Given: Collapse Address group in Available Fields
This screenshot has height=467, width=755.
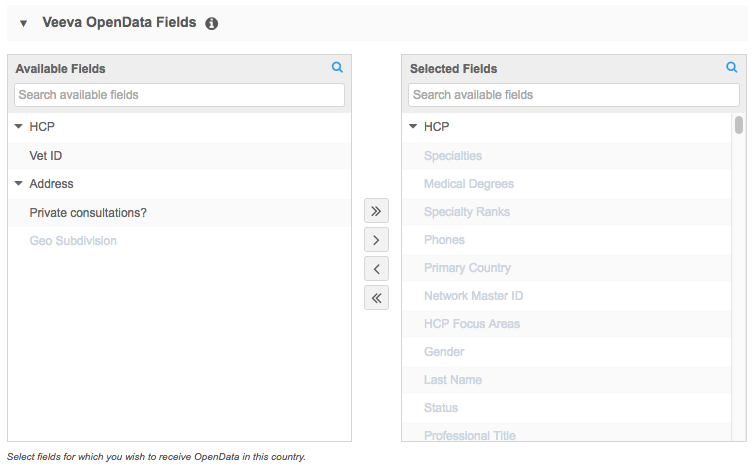Looking at the screenshot, I should (x=19, y=184).
